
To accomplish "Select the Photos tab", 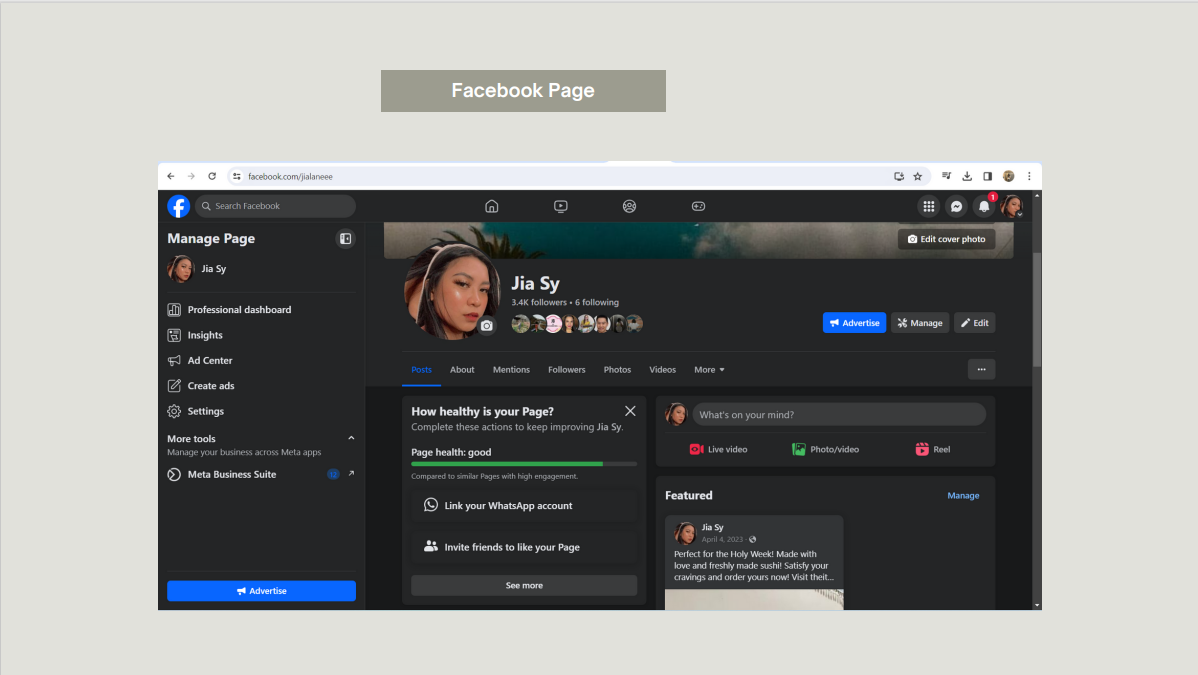I will coord(617,370).
